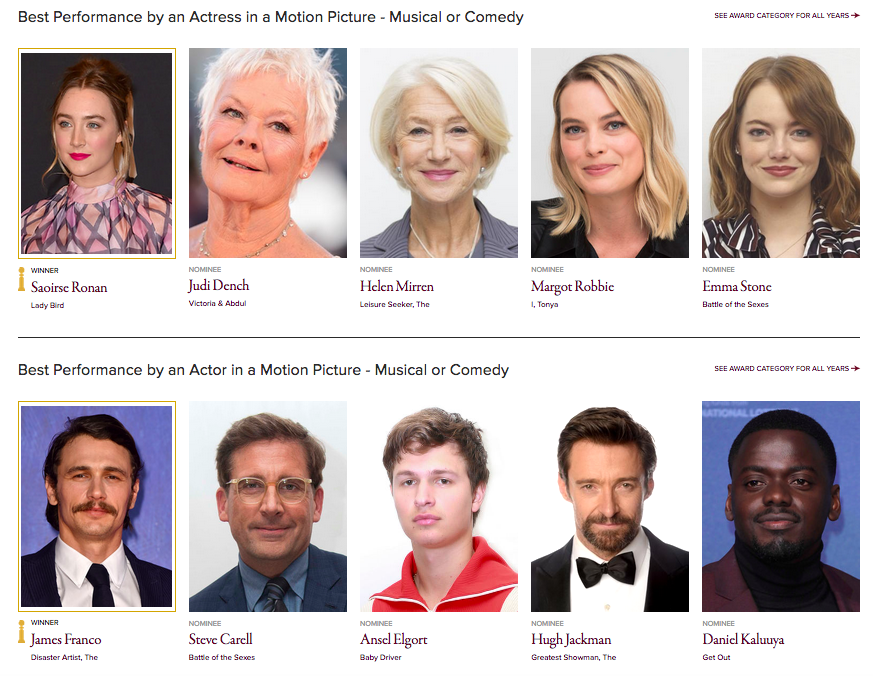Click the photo above the Emma Stone caption
873x676 pixels.
pyautogui.click(x=780, y=153)
